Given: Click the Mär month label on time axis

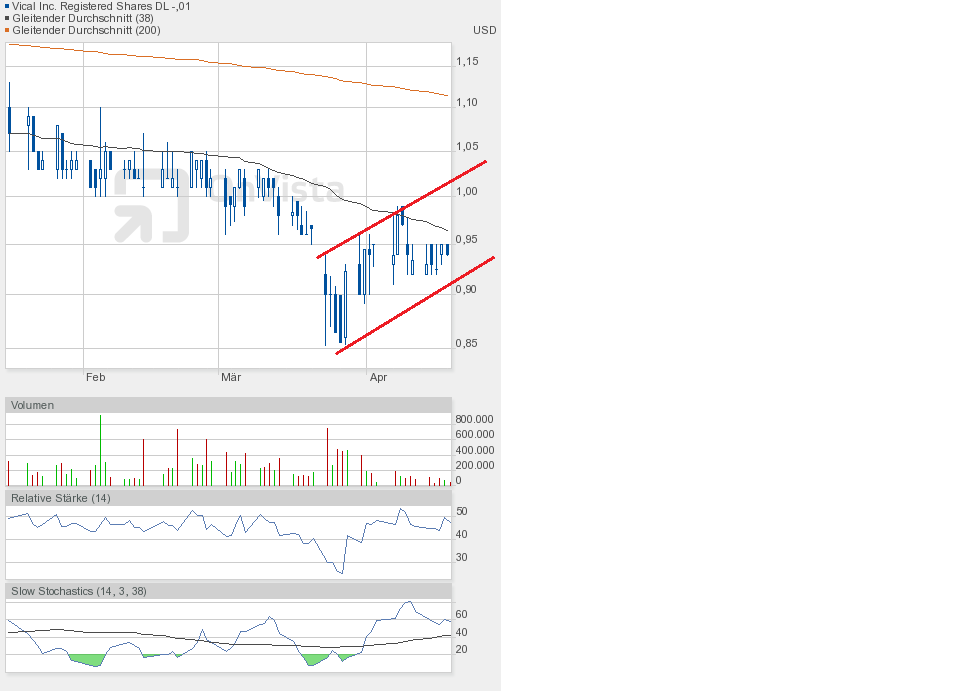Looking at the screenshot, I should coord(231,377).
